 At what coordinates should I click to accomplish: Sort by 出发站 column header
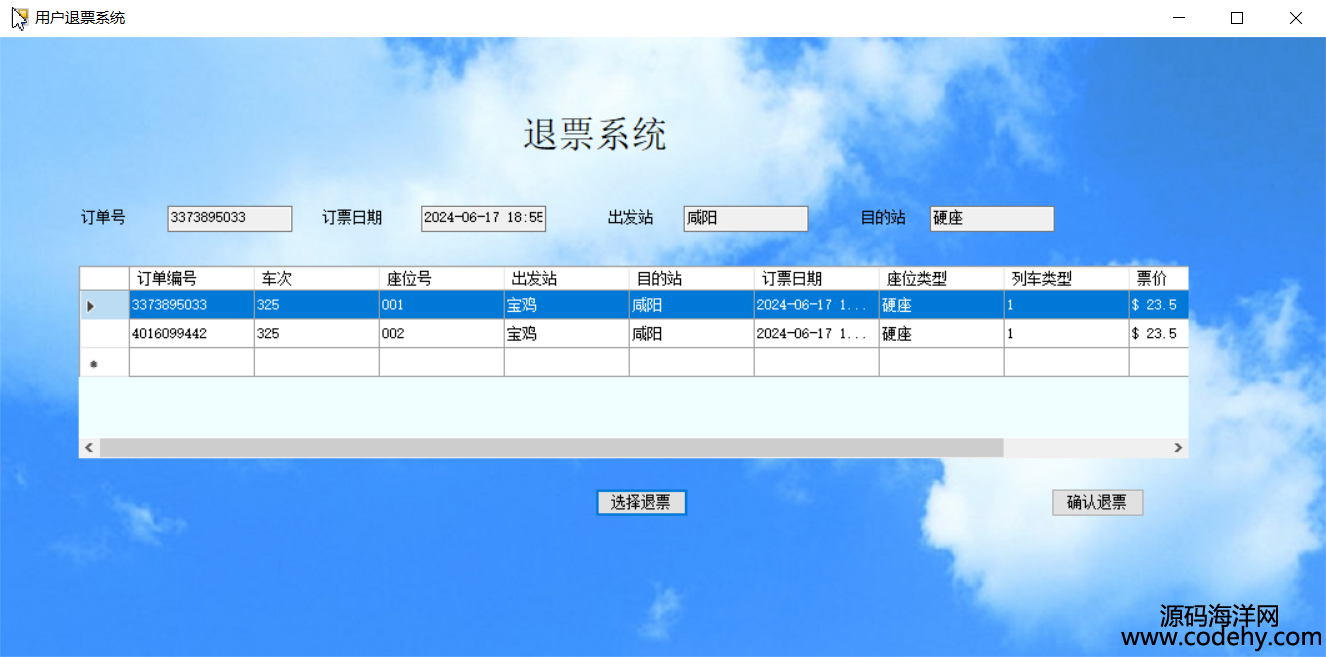pos(567,279)
